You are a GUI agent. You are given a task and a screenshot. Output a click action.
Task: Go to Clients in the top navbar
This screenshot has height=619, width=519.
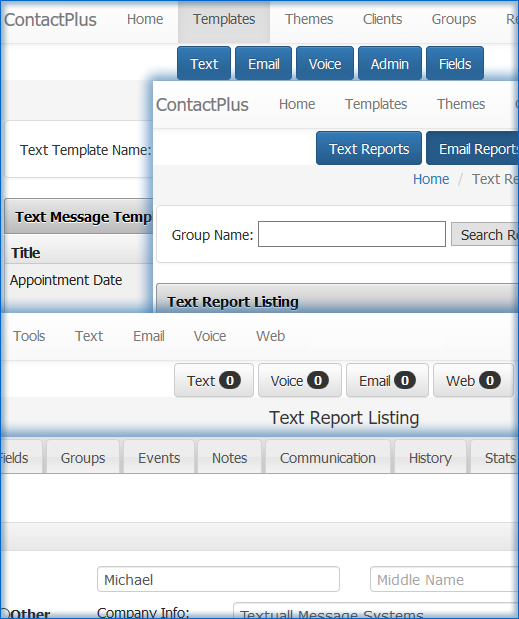pos(382,19)
